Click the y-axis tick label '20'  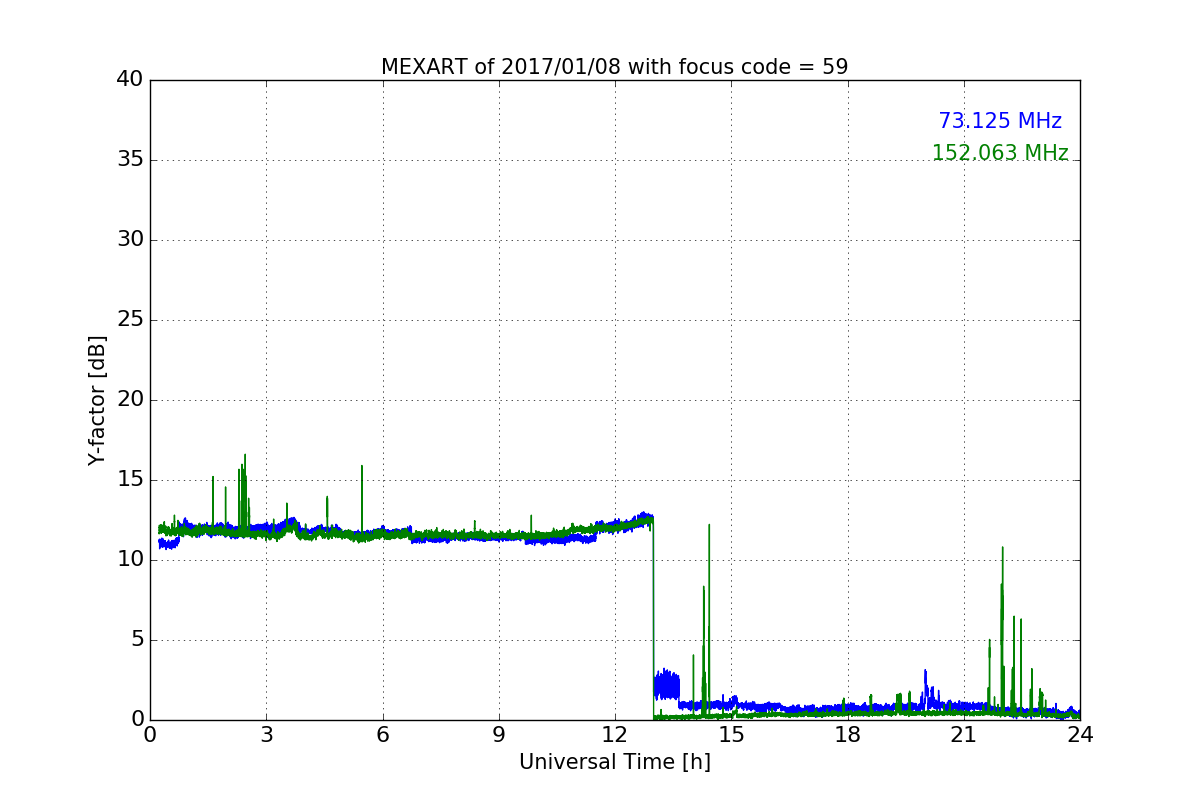129,400
